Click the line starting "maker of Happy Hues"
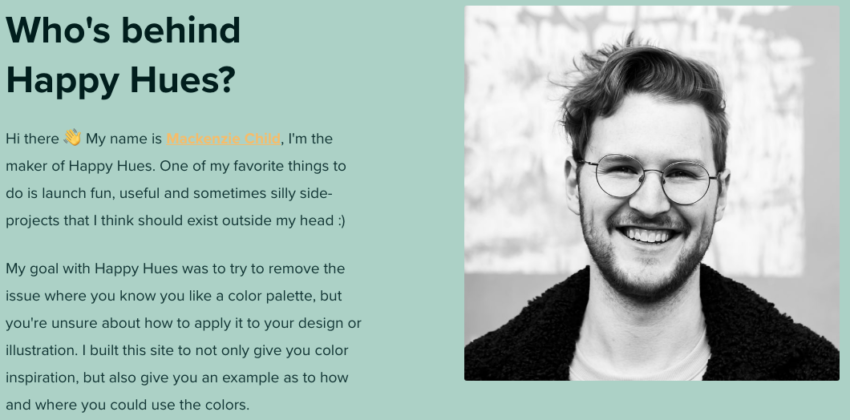 (175, 165)
